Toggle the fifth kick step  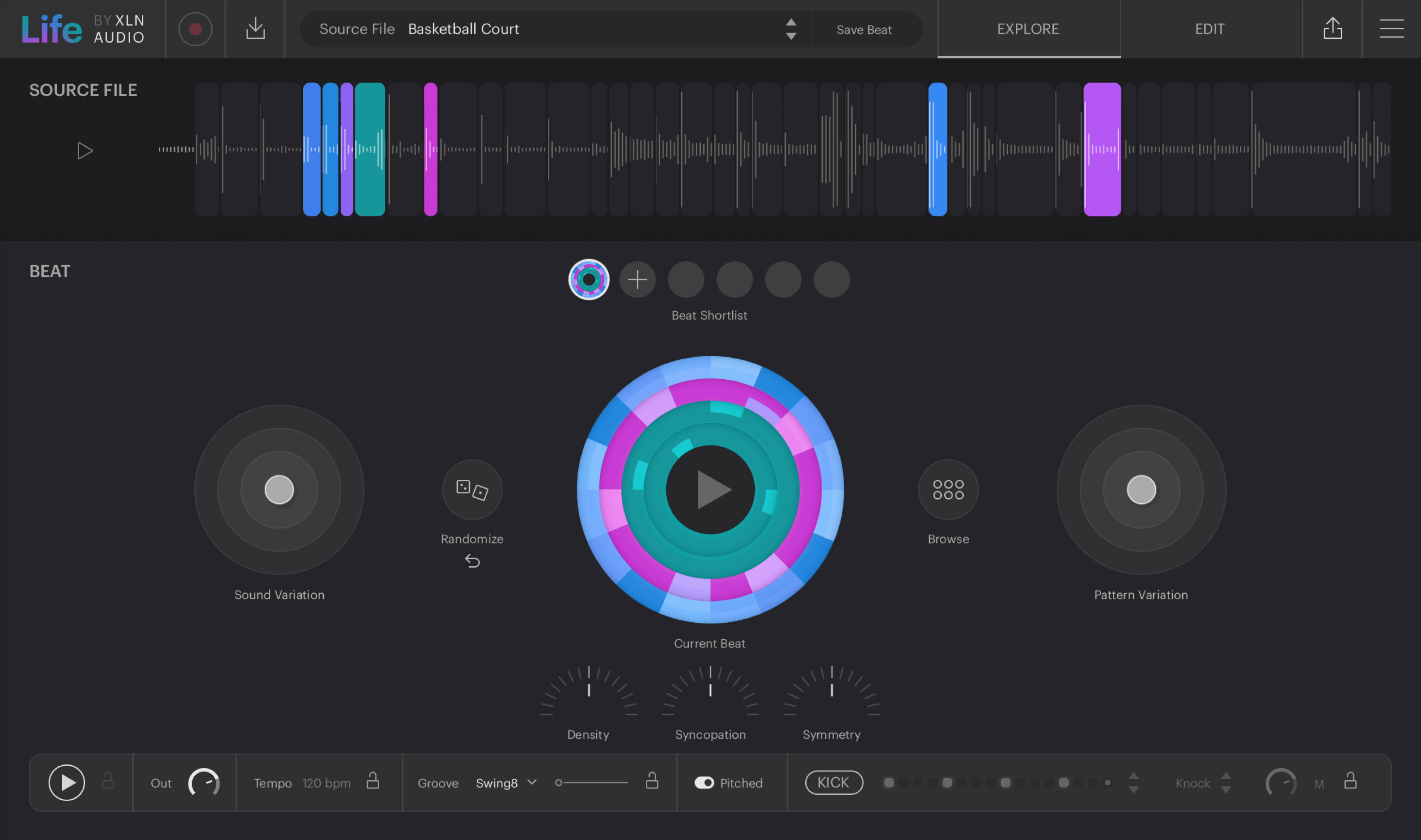(947, 783)
